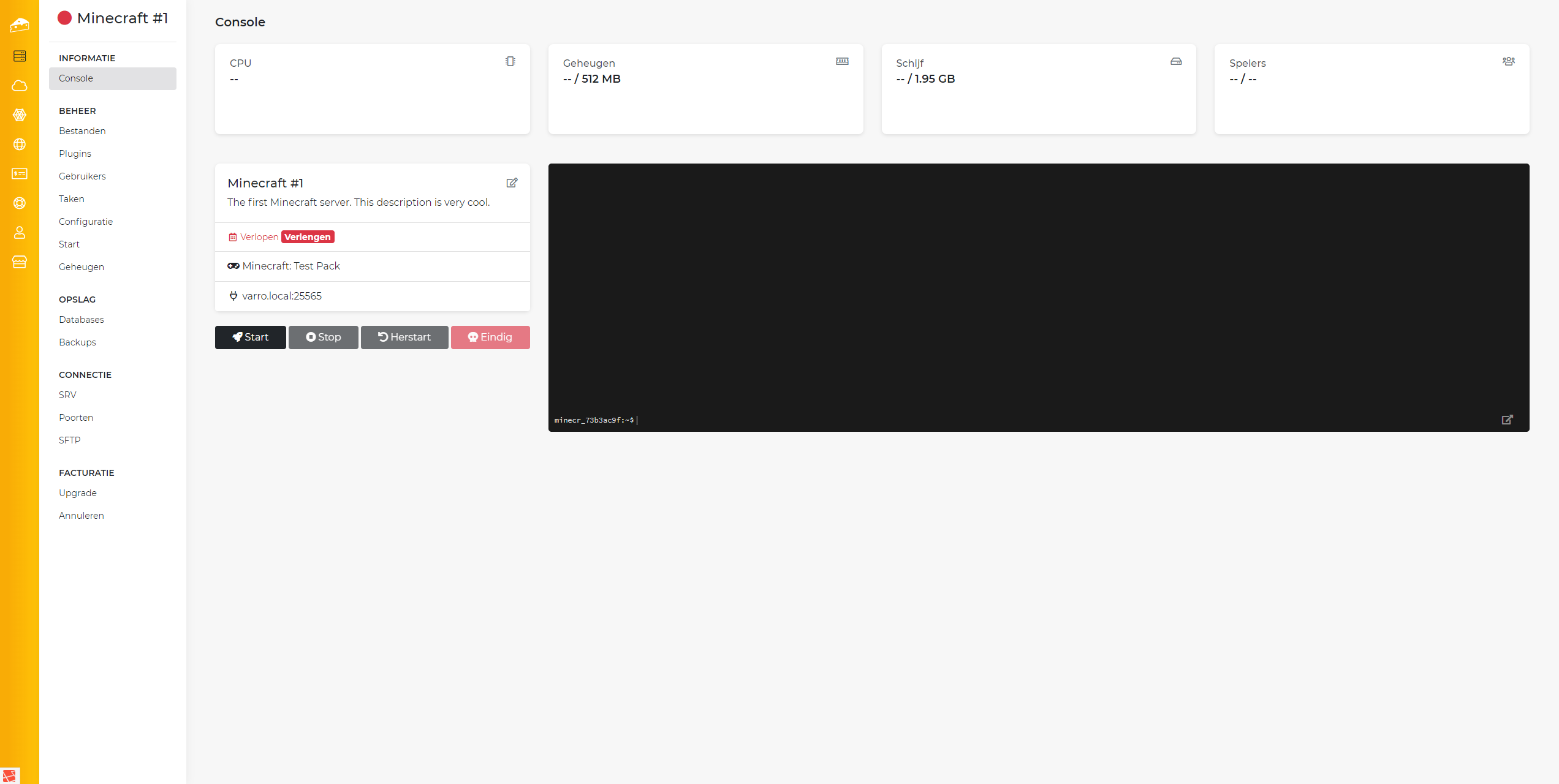Edit the Minecraft #1 server details
The width and height of the screenshot is (1559, 784).
pos(512,183)
